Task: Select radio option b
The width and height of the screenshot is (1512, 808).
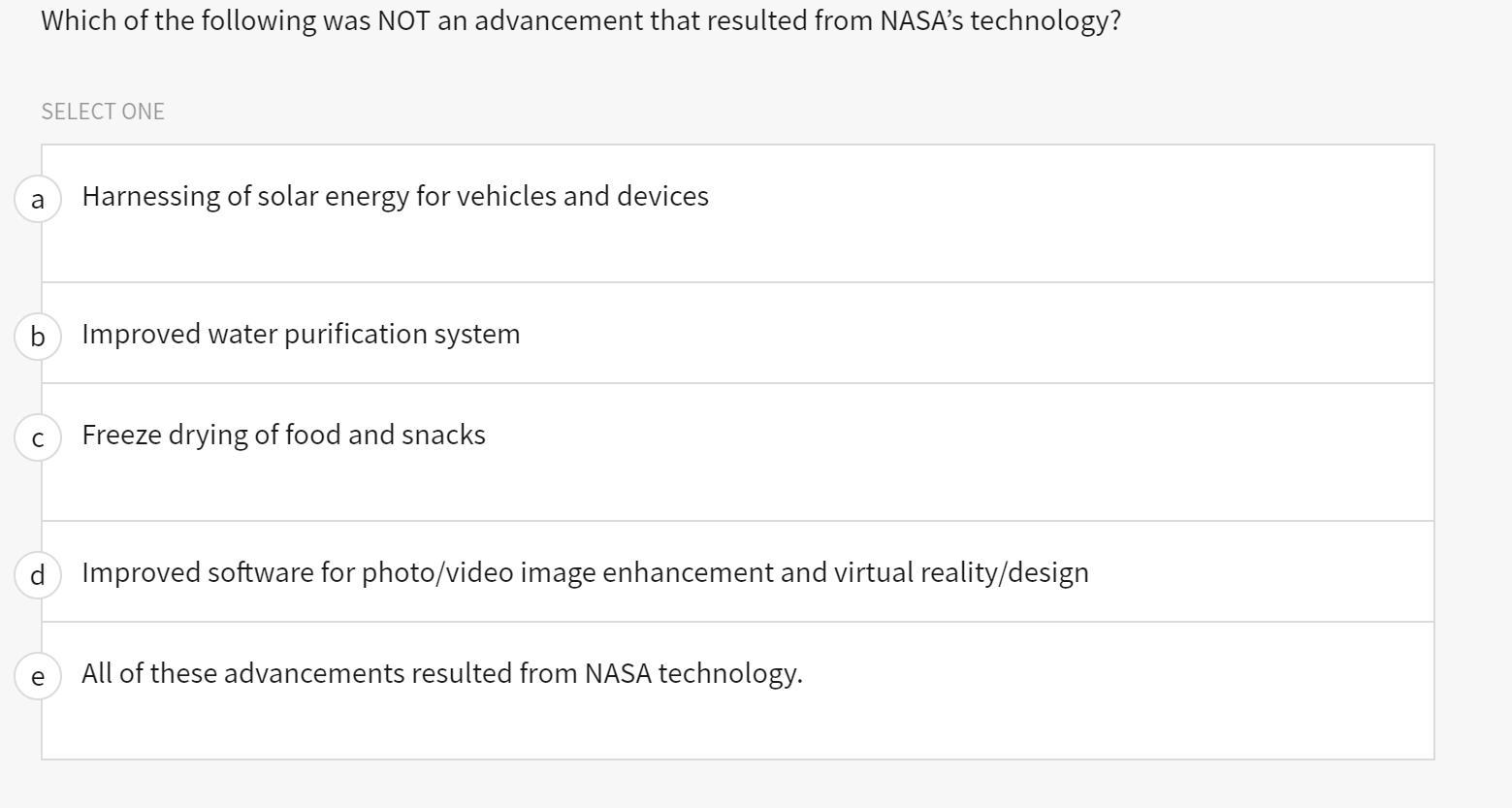Action: point(38,337)
